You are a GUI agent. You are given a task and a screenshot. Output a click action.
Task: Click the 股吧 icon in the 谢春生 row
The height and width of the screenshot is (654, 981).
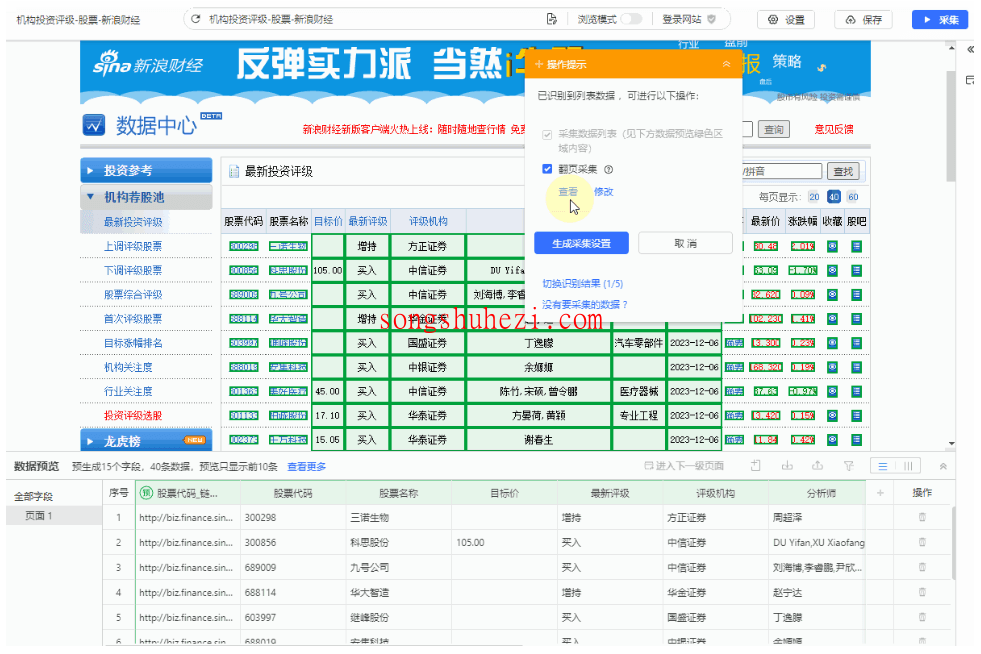point(856,440)
